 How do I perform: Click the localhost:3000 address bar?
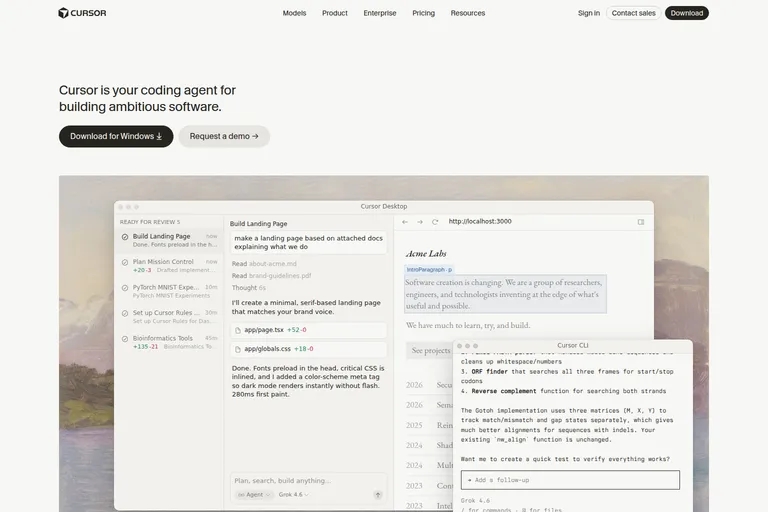coord(480,221)
